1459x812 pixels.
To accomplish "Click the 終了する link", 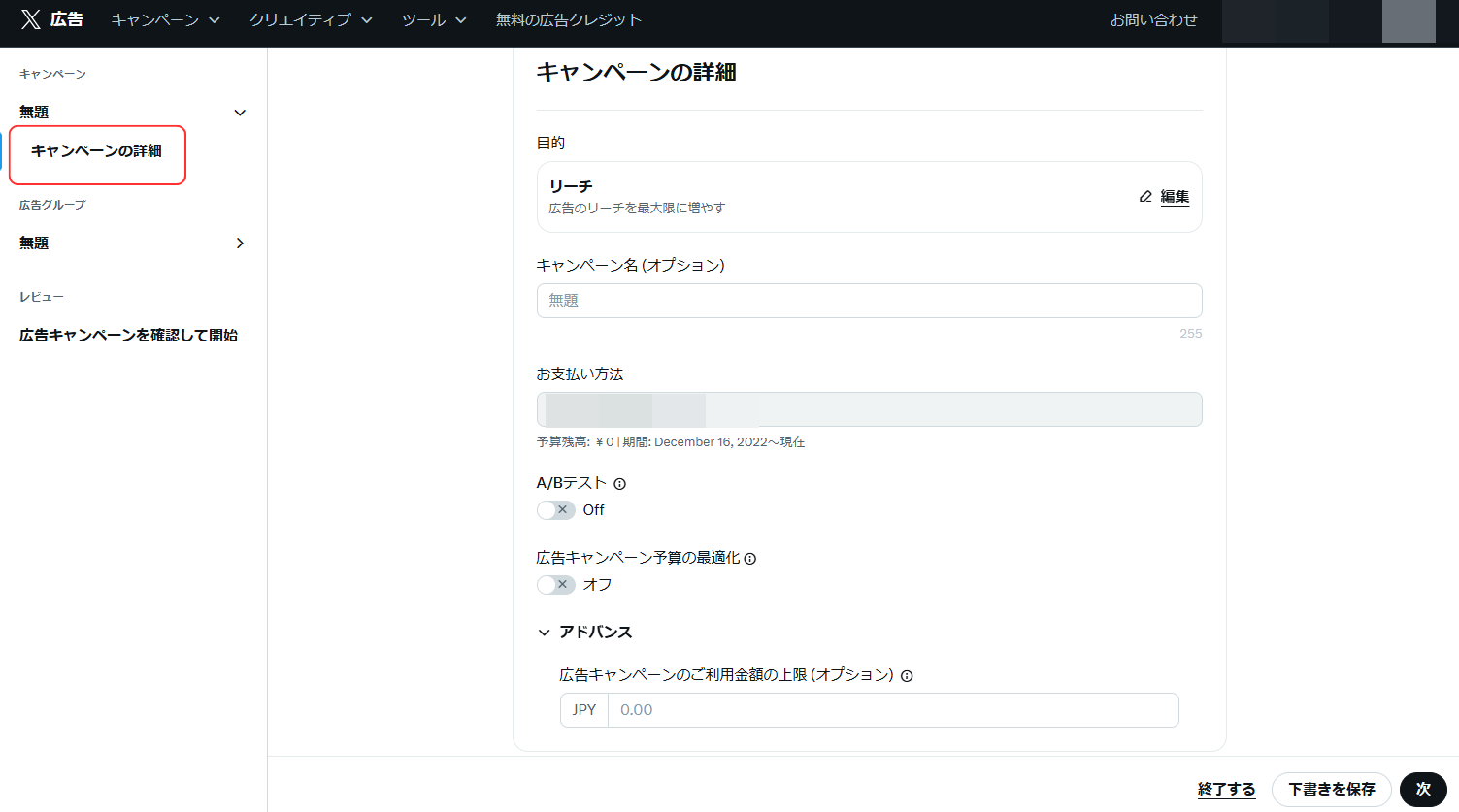I will [1226, 789].
